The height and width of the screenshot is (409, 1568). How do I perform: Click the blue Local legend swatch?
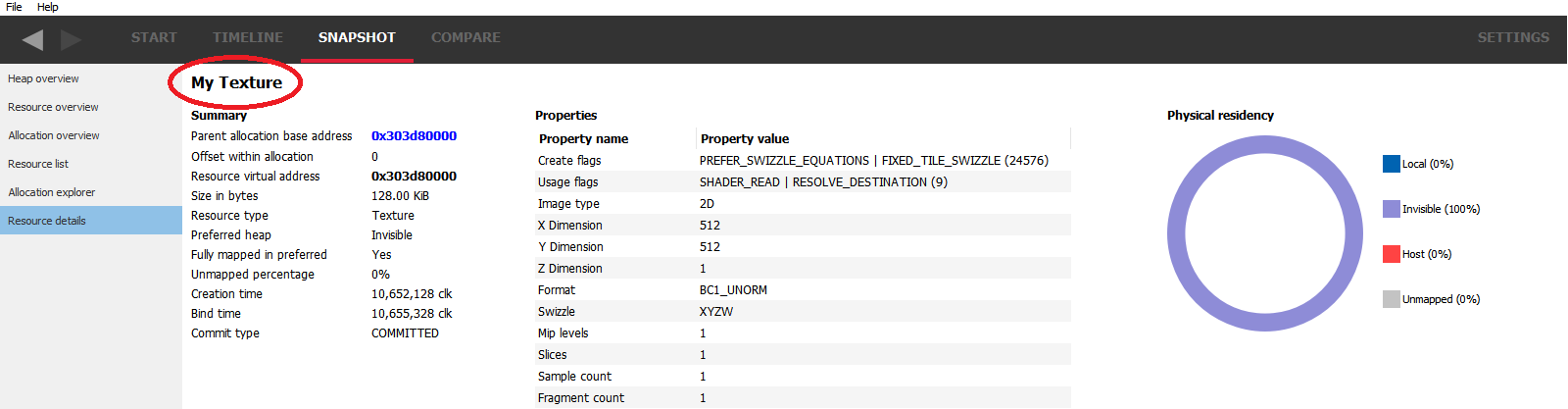pyautogui.click(x=1391, y=164)
